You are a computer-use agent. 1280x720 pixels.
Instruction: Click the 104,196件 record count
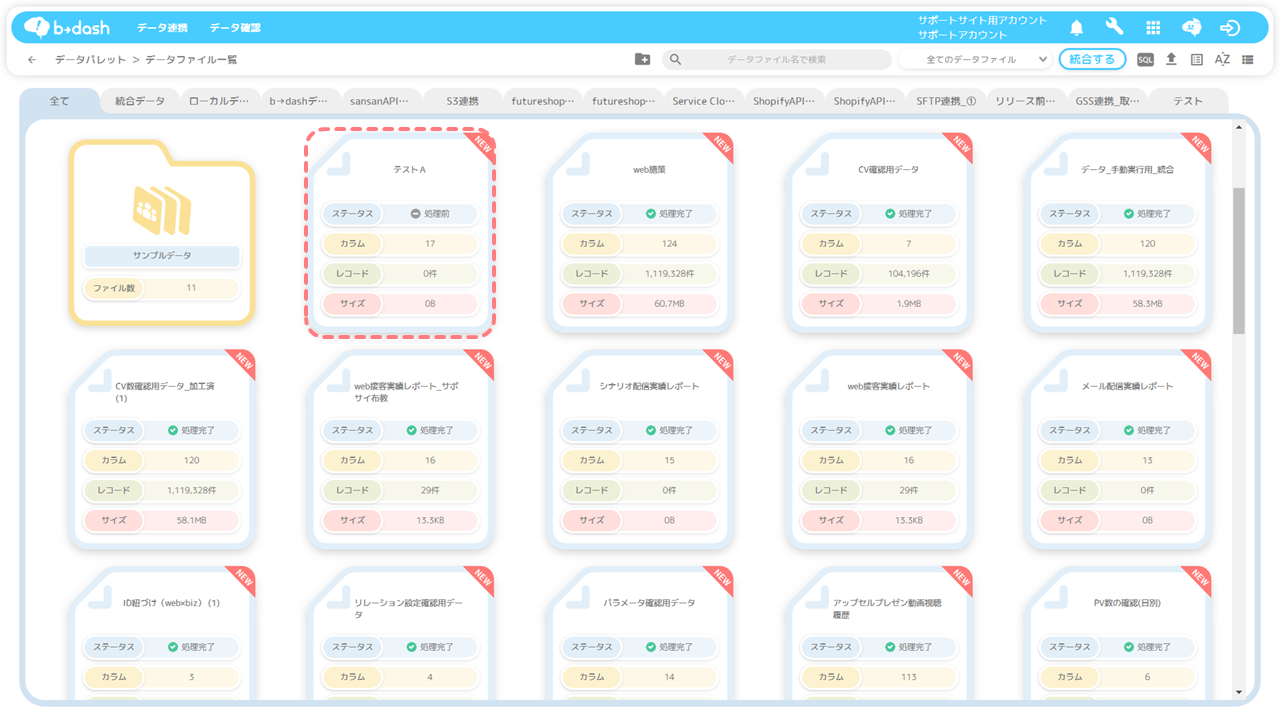click(x=908, y=274)
